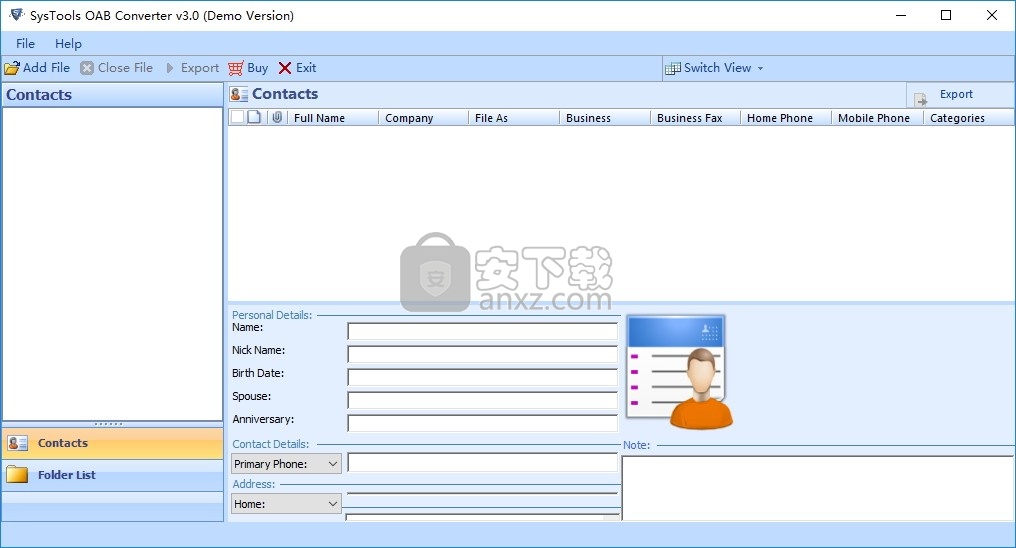Open the File menu
The height and width of the screenshot is (548, 1016).
pos(25,43)
